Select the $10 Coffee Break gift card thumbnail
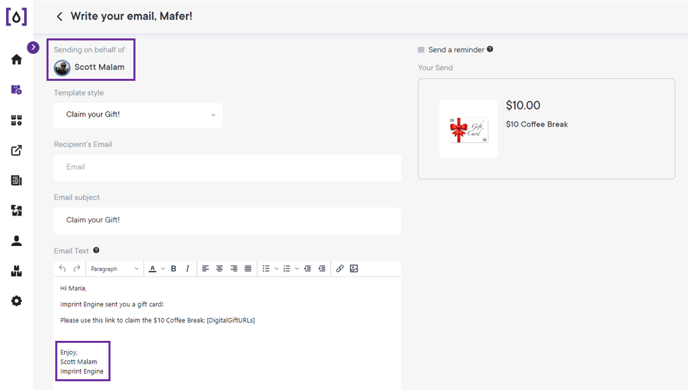 (x=468, y=129)
